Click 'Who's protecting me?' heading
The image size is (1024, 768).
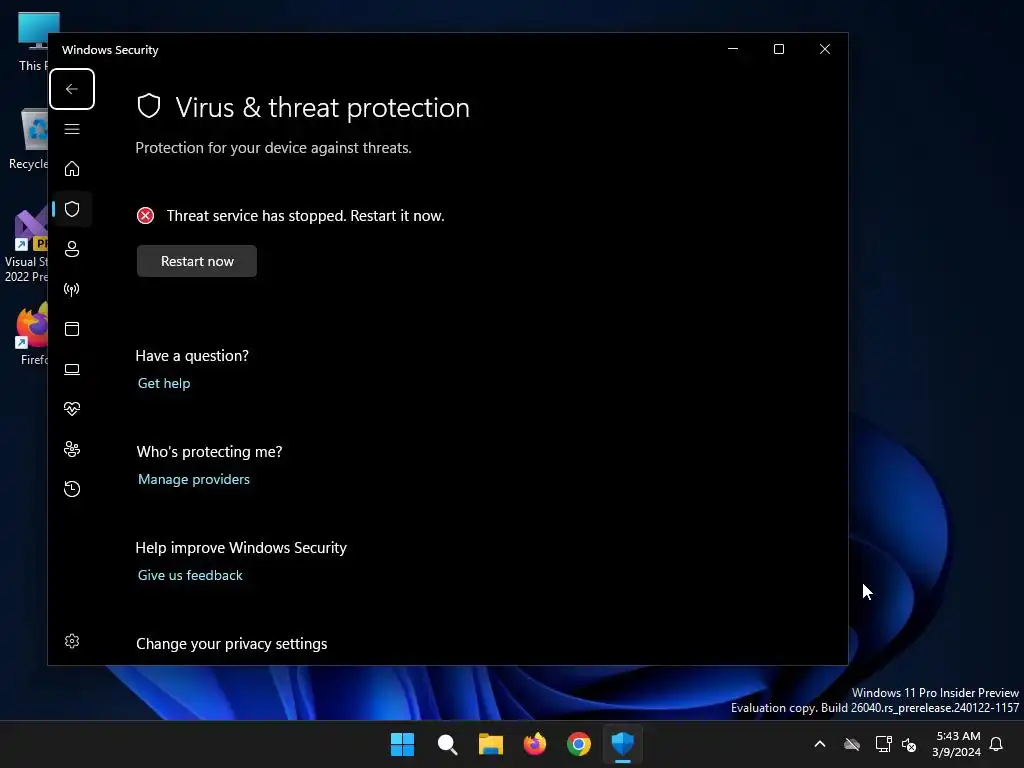(x=210, y=452)
